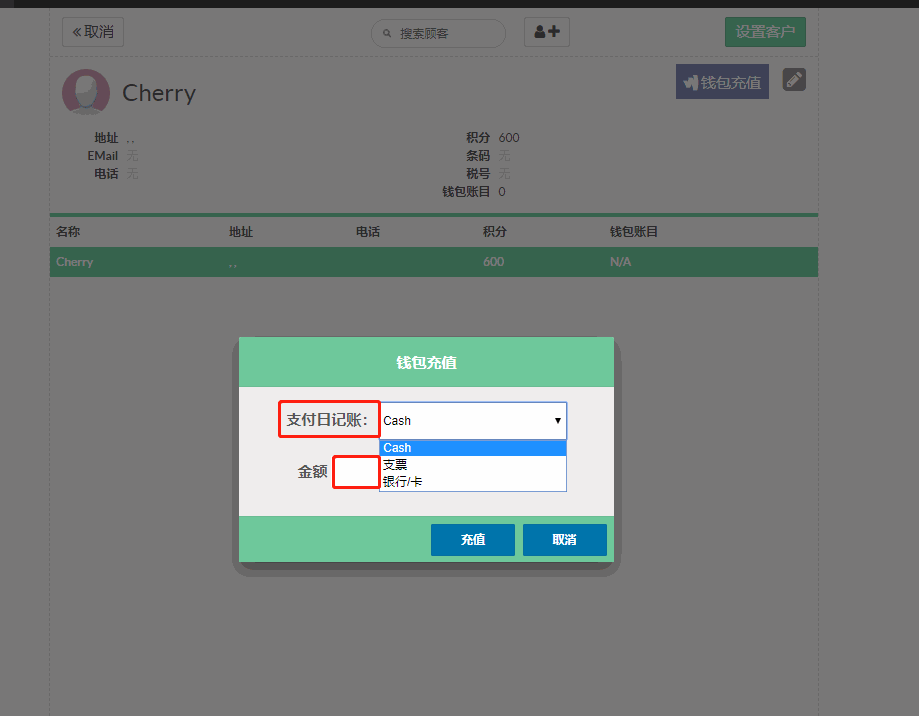This screenshot has height=716, width=919.
Task: Click the 名称 column header
Action: (x=68, y=232)
